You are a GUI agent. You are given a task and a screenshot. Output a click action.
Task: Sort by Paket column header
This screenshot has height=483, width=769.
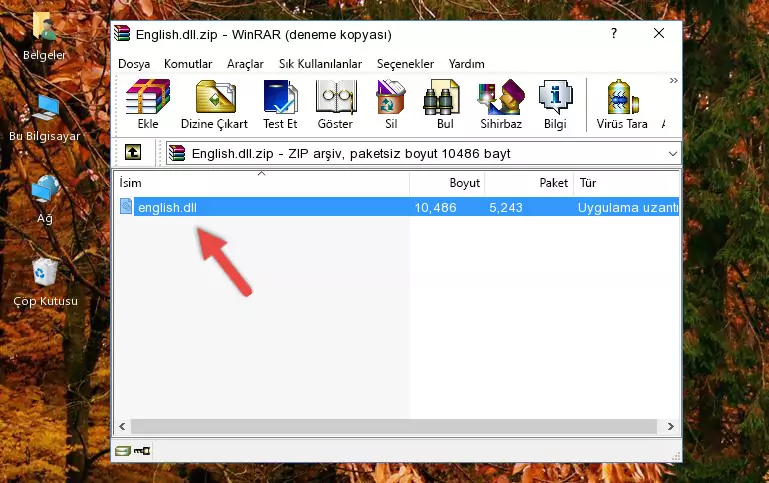click(529, 182)
